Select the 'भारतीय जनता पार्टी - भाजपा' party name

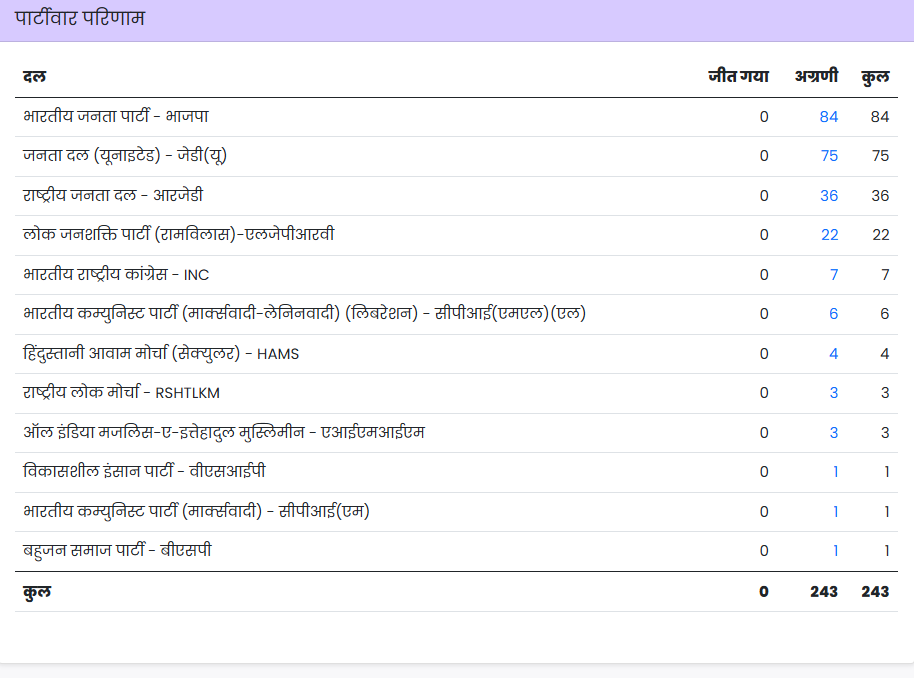(116, 117)
